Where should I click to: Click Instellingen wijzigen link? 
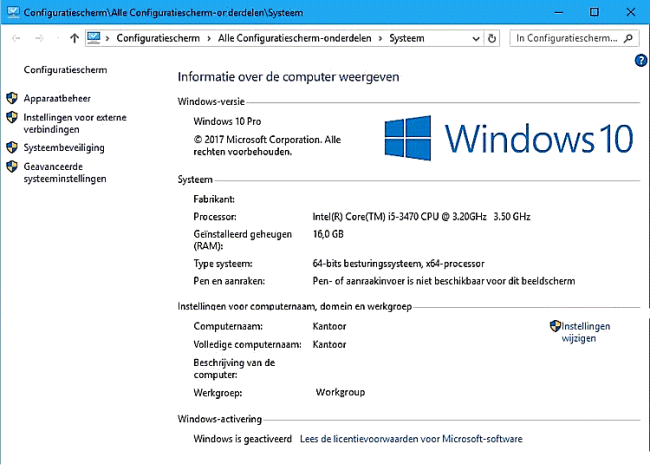[x=584, y=332]
